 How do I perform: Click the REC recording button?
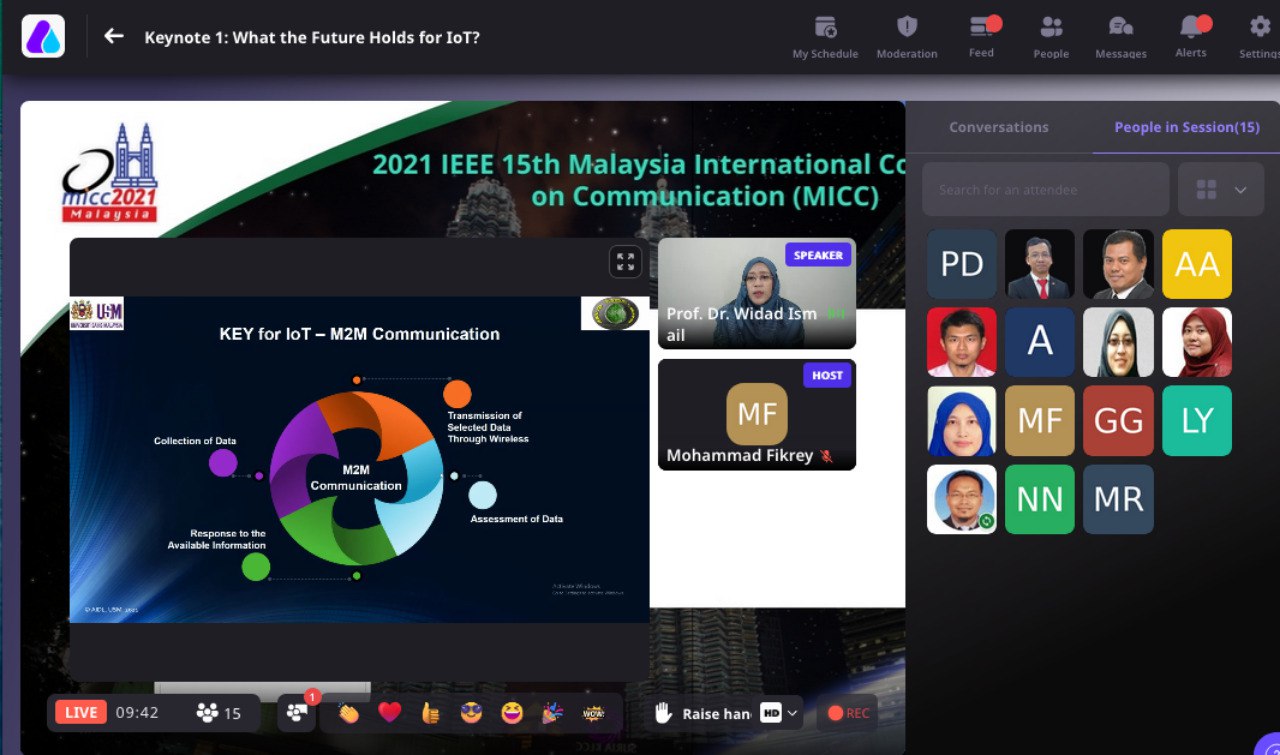[x=848, y=713]
